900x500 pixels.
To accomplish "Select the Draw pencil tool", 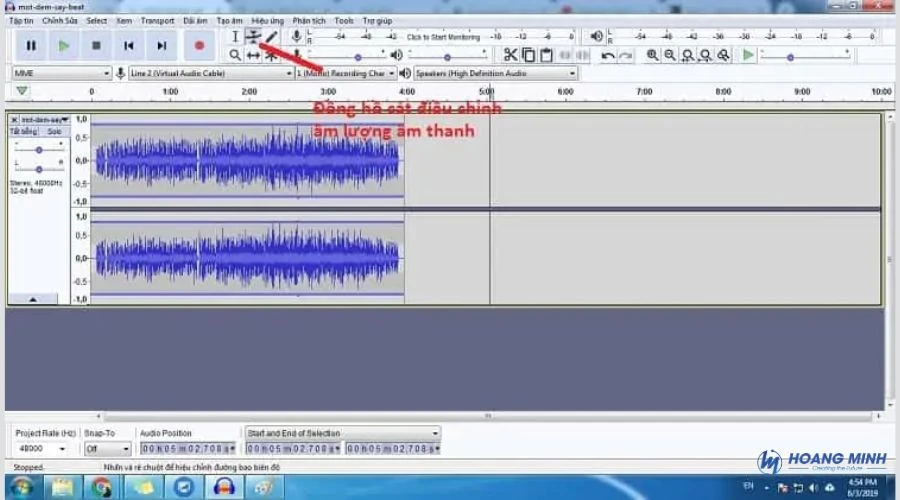I will pyautogui.click(x=271, y=37).
